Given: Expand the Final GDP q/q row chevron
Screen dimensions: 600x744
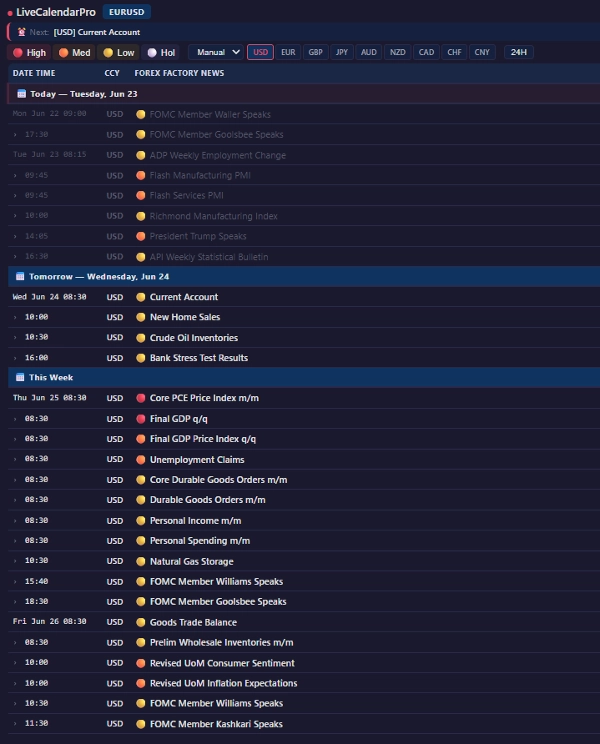Looking at the screenshot, I should point(15,419).
